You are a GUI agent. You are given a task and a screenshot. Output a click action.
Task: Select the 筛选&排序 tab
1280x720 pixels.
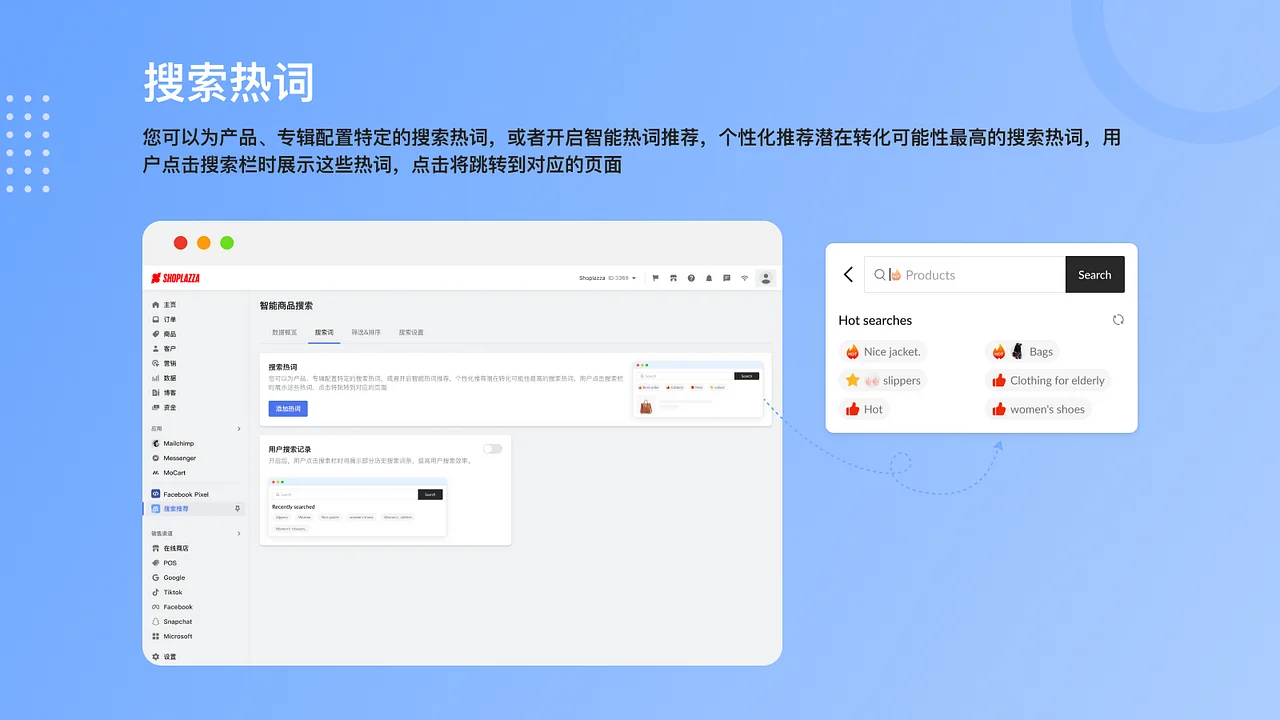pyautogui.click(x=367, y=331)
